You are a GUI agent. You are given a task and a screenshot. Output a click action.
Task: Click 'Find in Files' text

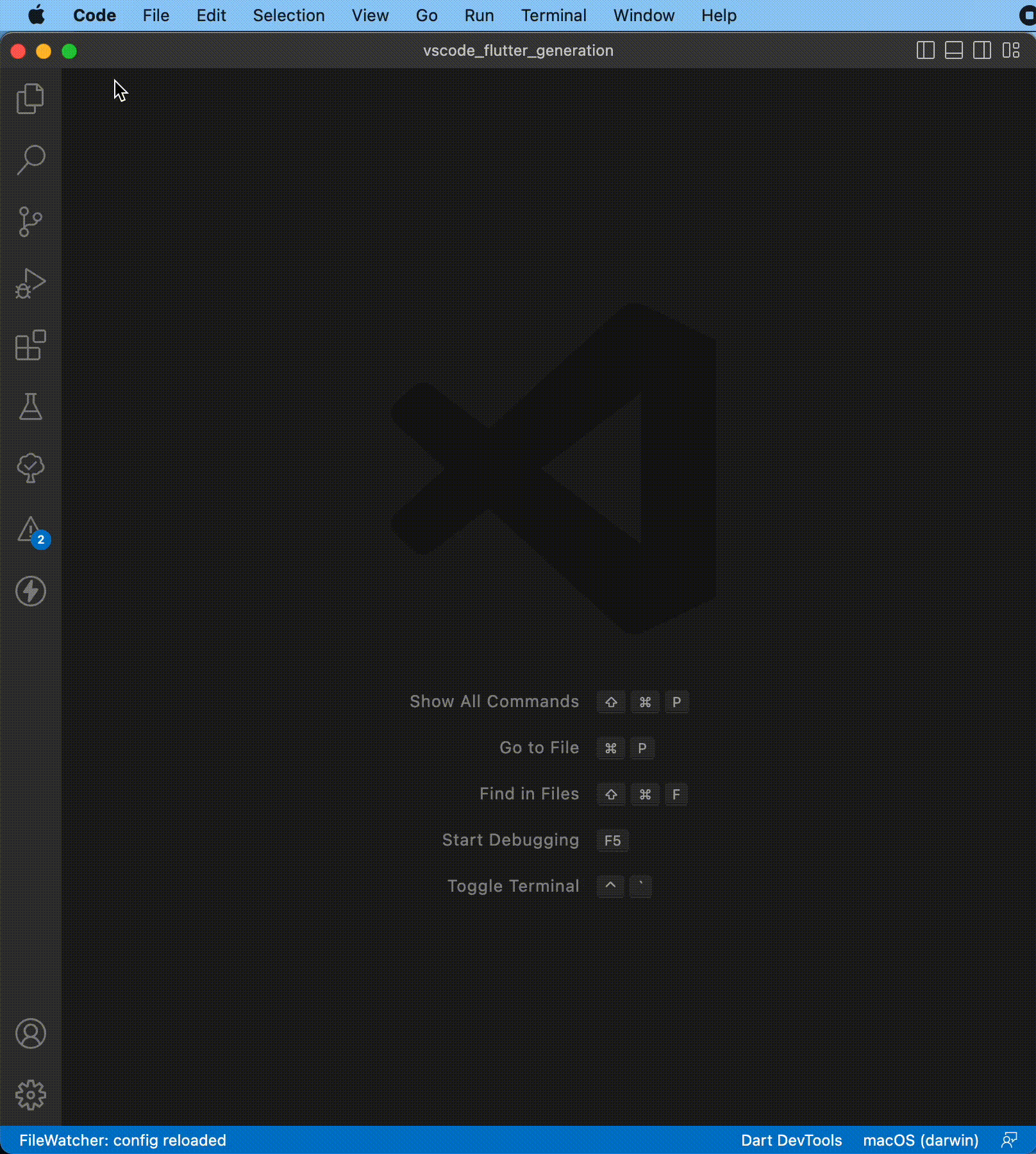click(x=530, y=794)
